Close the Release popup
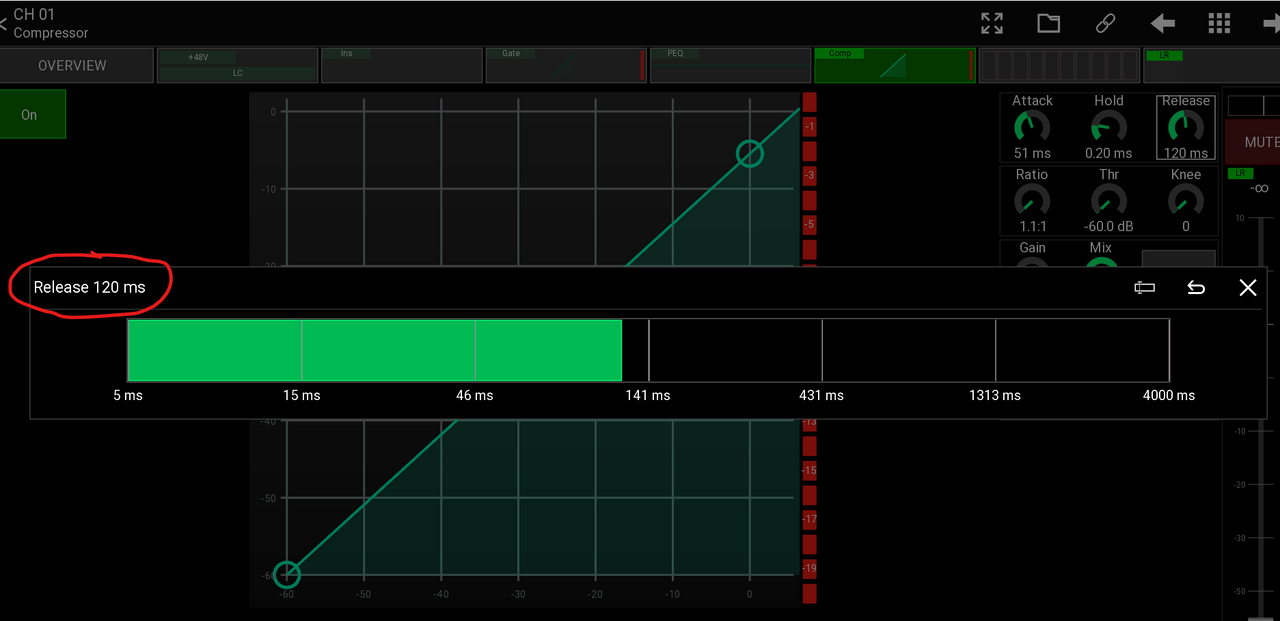This screenshot has width=1280, height=621. tap(1248, 288)
